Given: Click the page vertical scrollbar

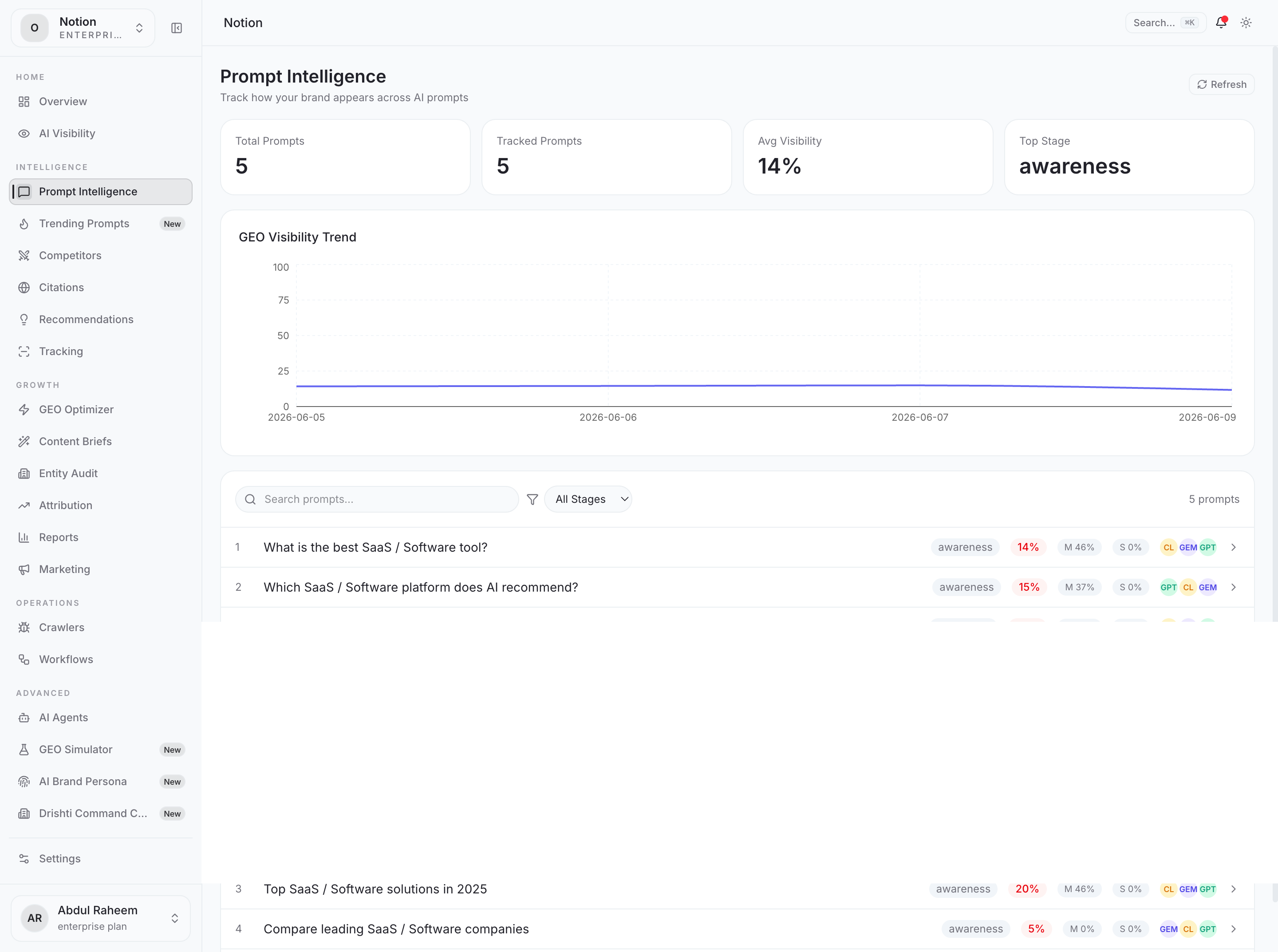Looking at the screenshot, I should click(x=1274, y=473).
